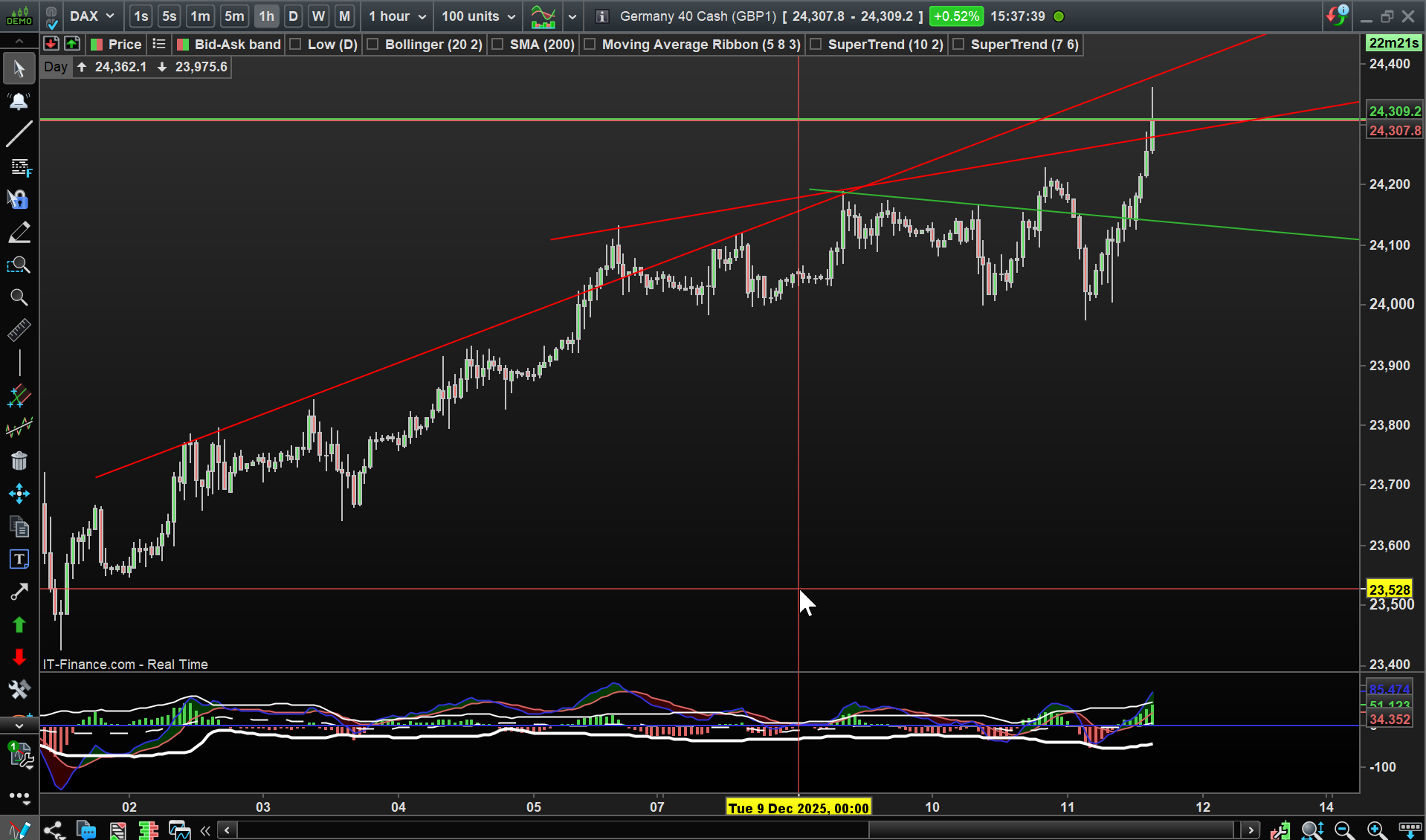Select the ruler measurement tool

tap(19, 330)
